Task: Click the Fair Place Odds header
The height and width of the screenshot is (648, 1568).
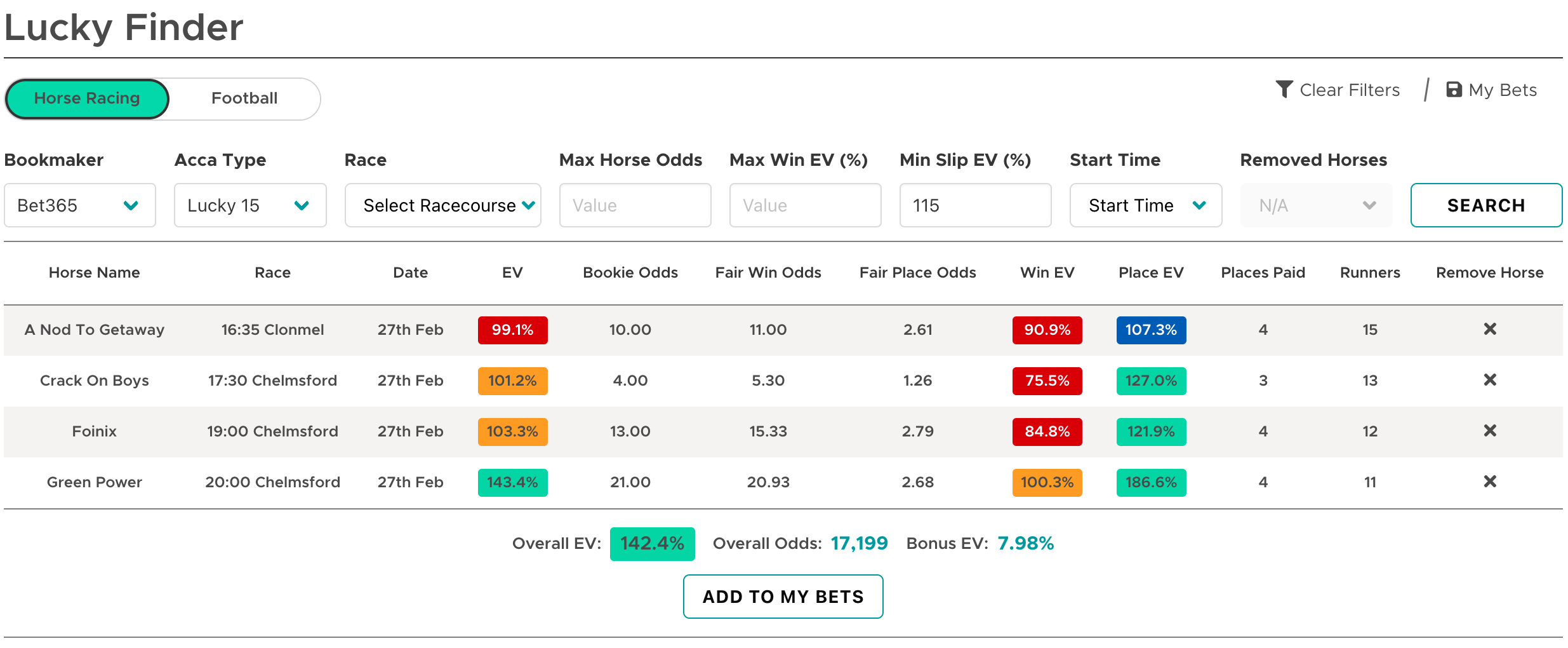Action: click(x=918, y=273)
